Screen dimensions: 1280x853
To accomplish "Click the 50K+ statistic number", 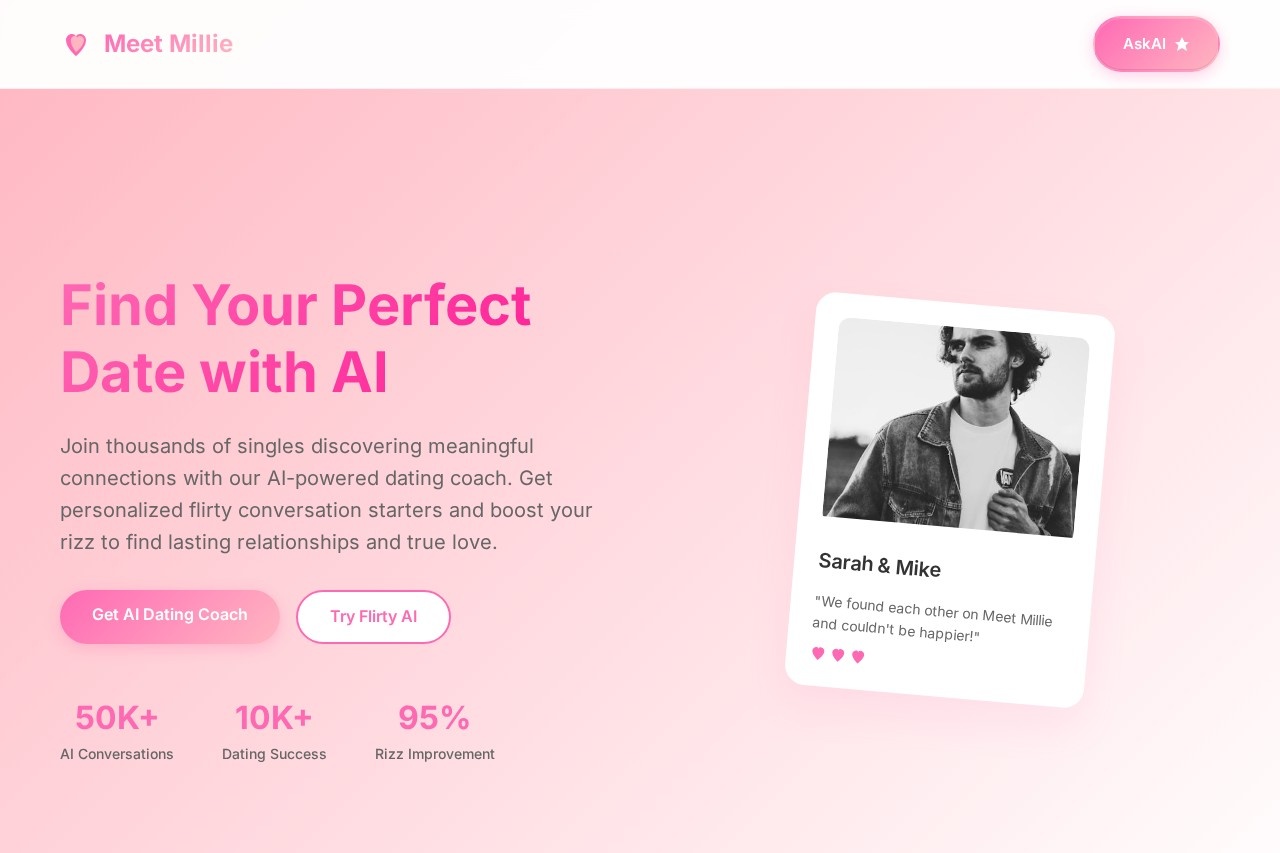I will pos(117,718).
